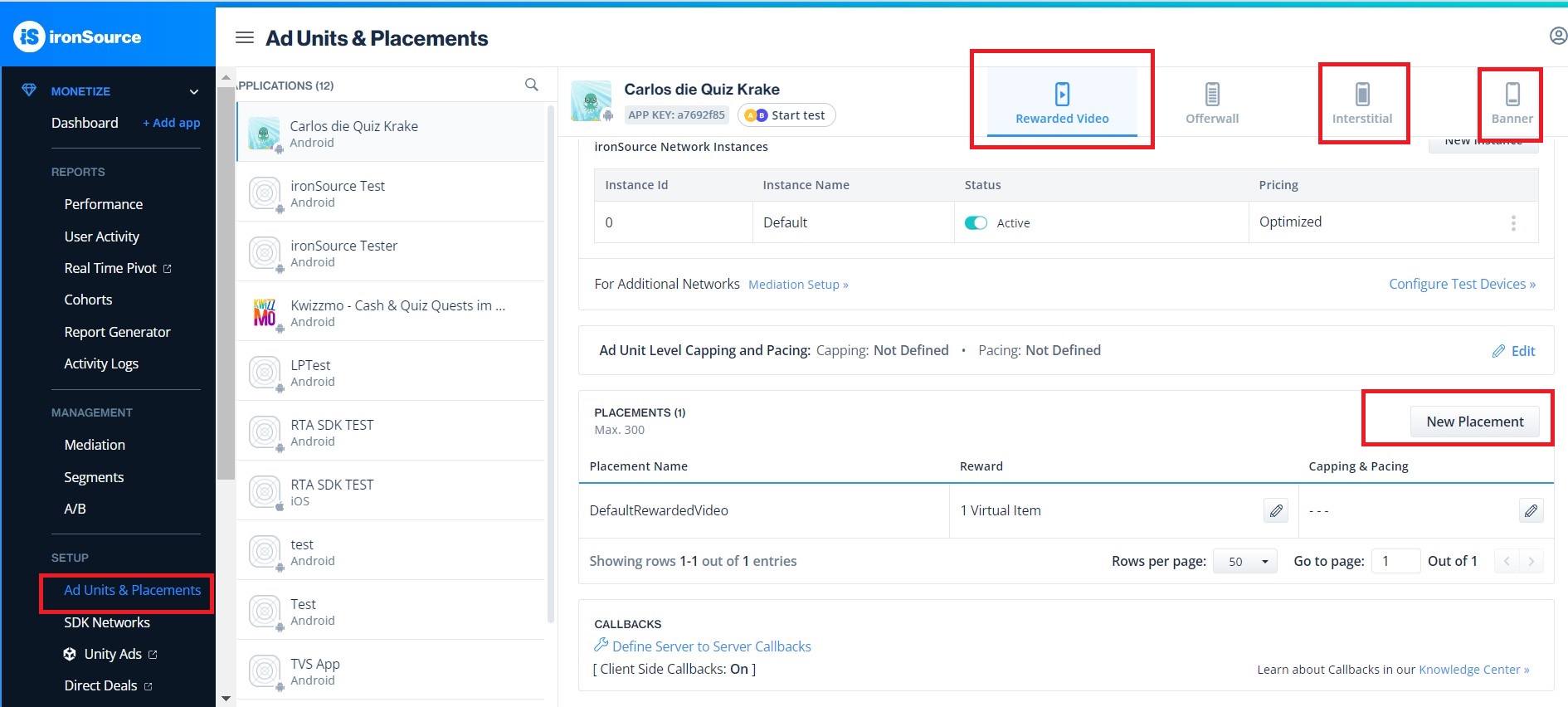Go to previous placements page
The width and height of the screenshot is (1568, 707).
tap(1507, 562)
